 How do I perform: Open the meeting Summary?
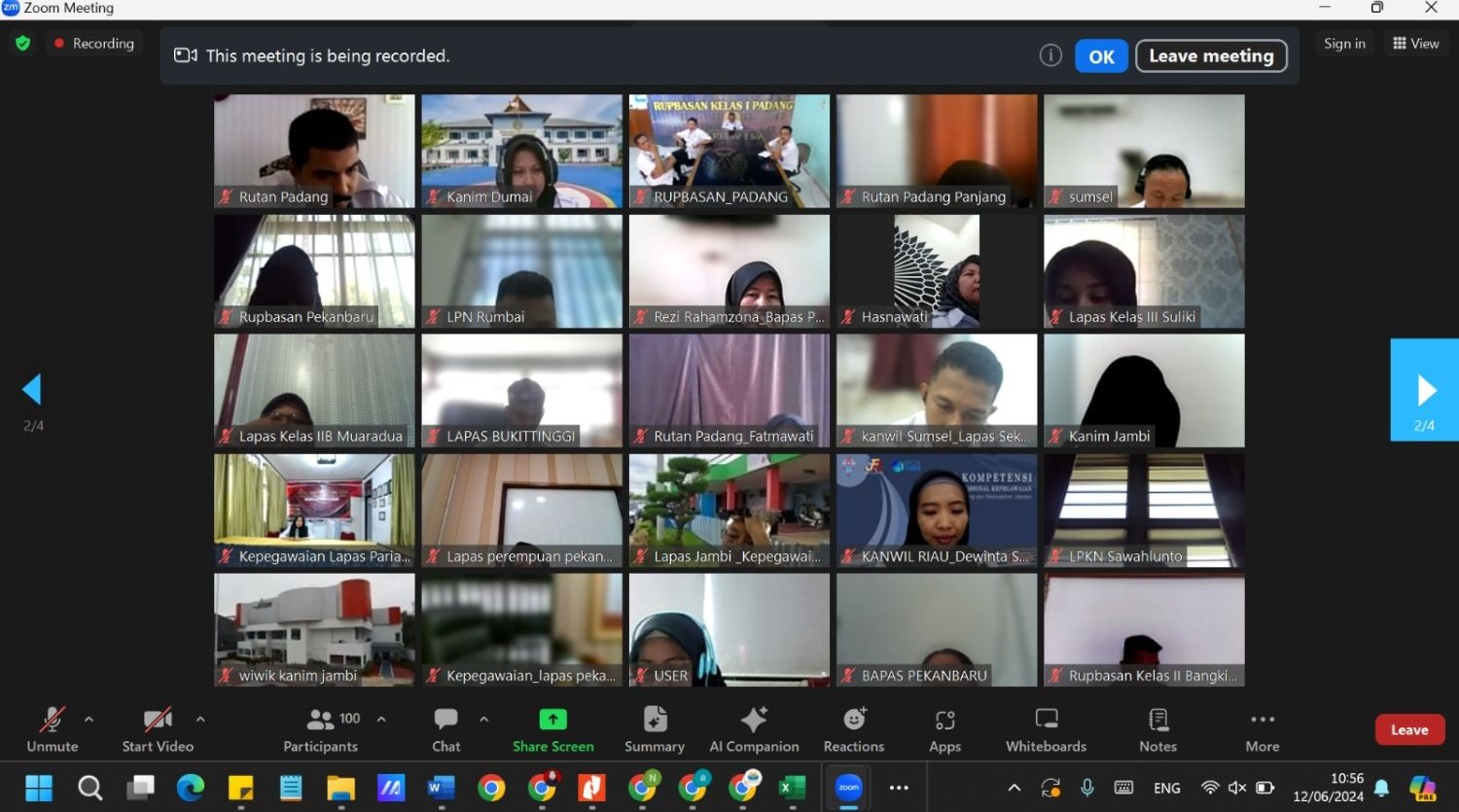(x=655, y=729)
